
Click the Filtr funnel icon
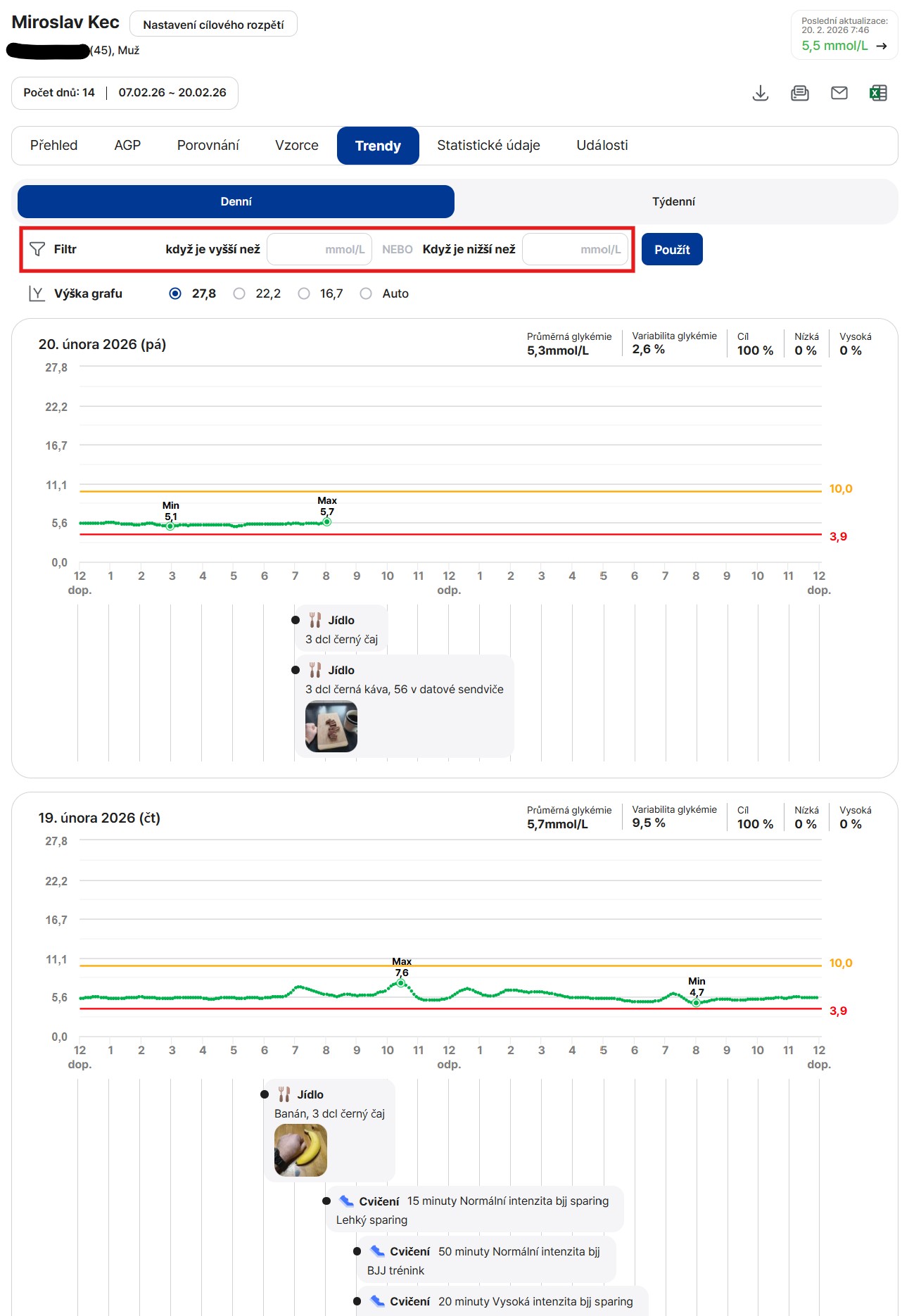coord(37,249)
